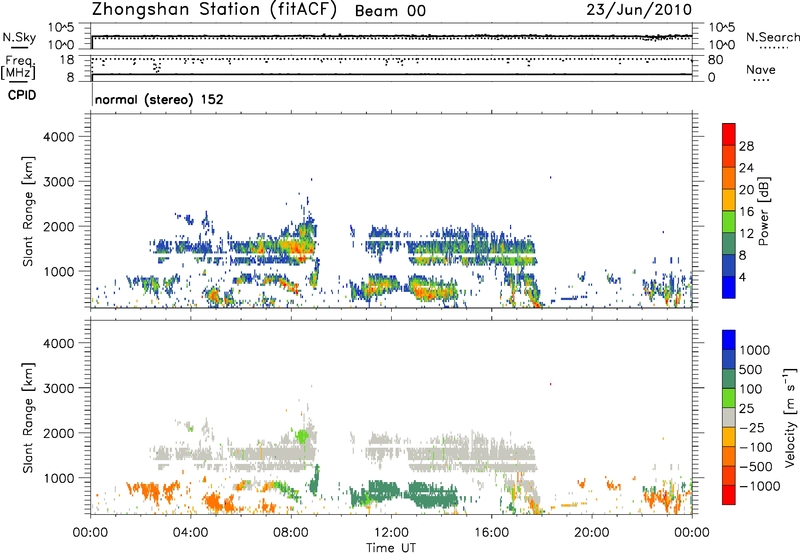Click the '4' tick on the Power colorbar
Image resolution: width=800 pixels, height=554 pixels.
[x=743, y=277]
